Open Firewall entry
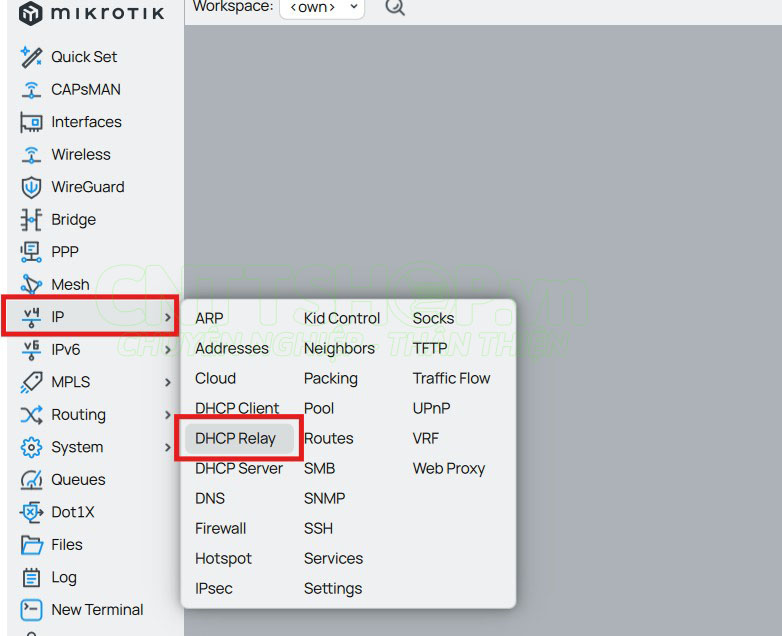The width and height of the screenshot is (782, 636). click(x=220, y=528)
